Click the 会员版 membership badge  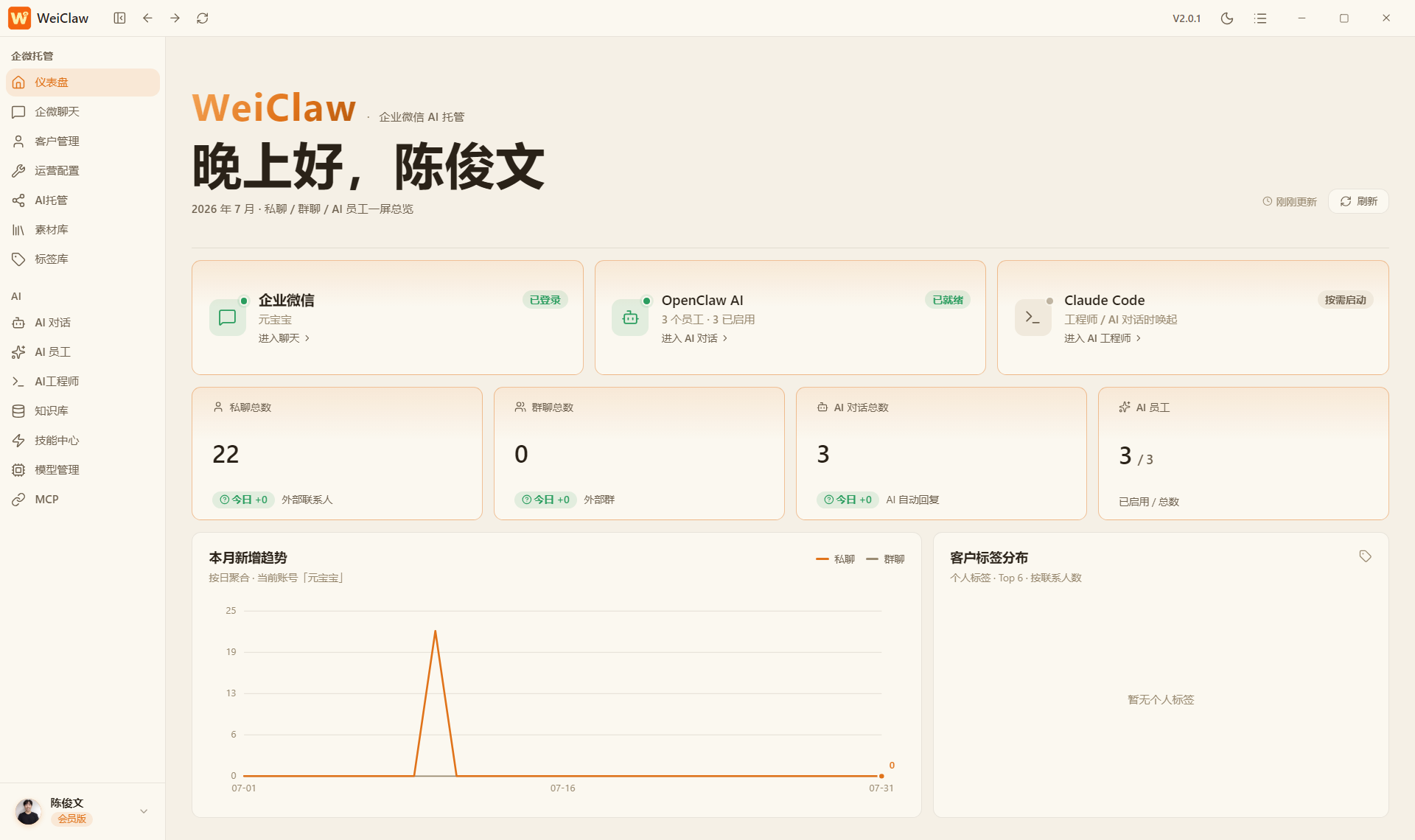71,819
